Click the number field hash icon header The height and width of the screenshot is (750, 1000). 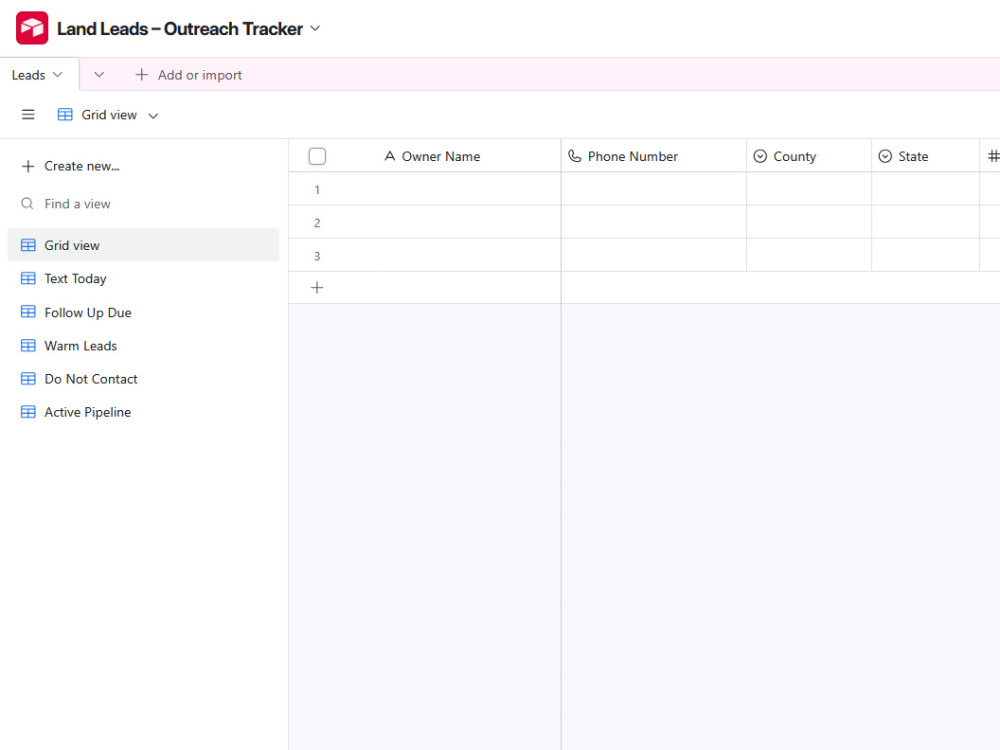coord(993,156)
